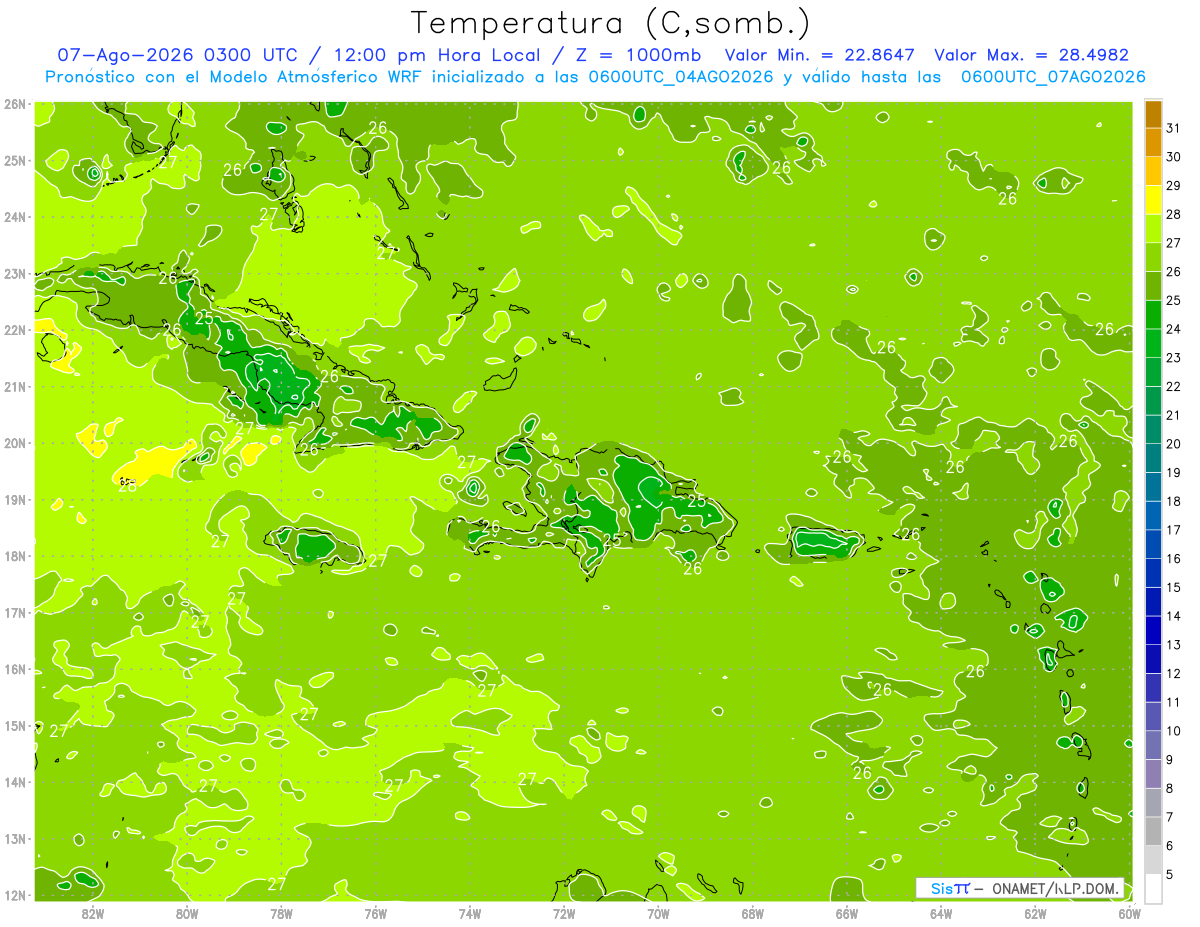Click the "Valor Max. = 28.4982" readout
The image size is (1200, 927).
tap(1032, 55)
